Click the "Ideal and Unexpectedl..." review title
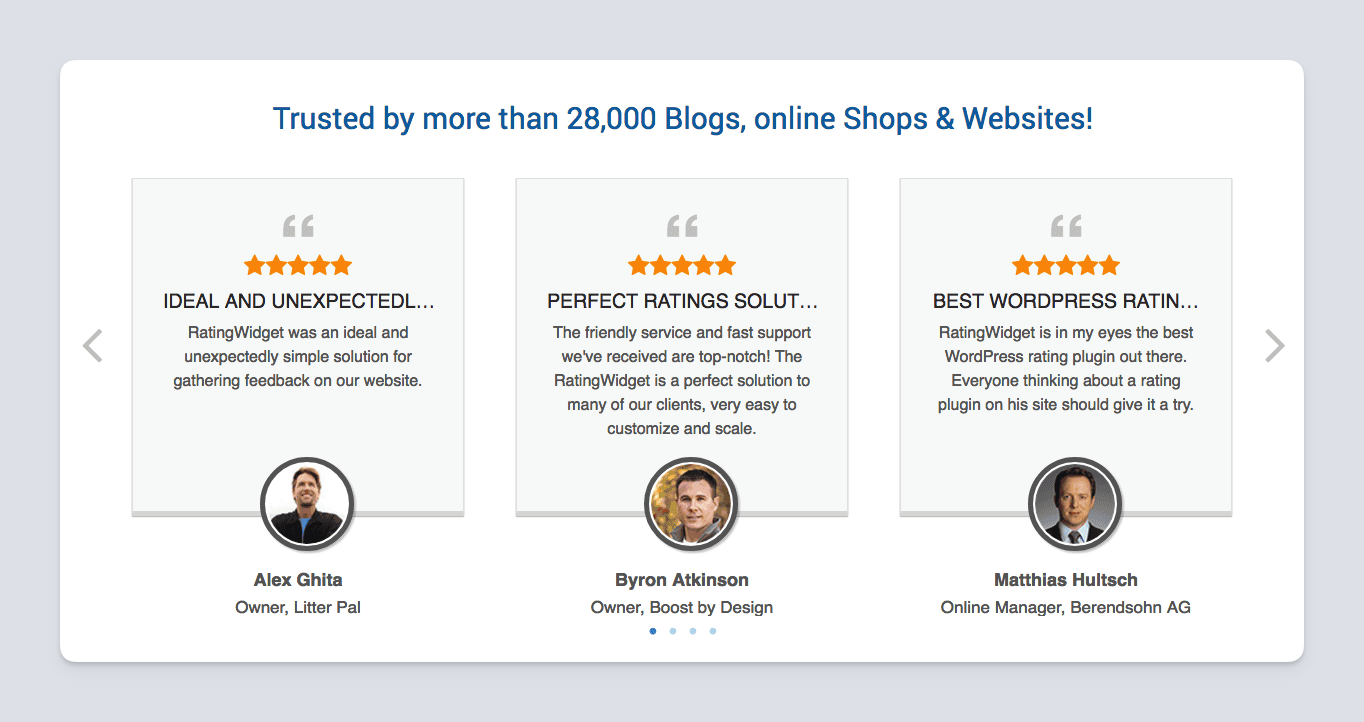This screenshot has width=1364, height=722. coord(298,301)
